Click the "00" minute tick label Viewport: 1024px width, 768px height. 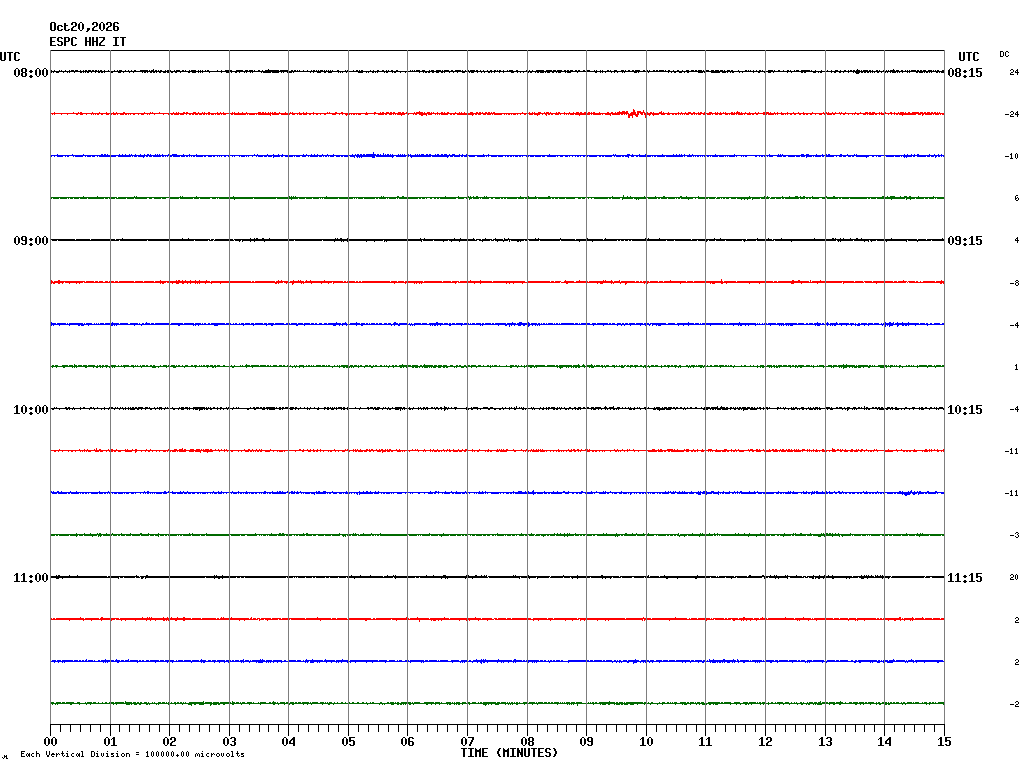(50, 742)
